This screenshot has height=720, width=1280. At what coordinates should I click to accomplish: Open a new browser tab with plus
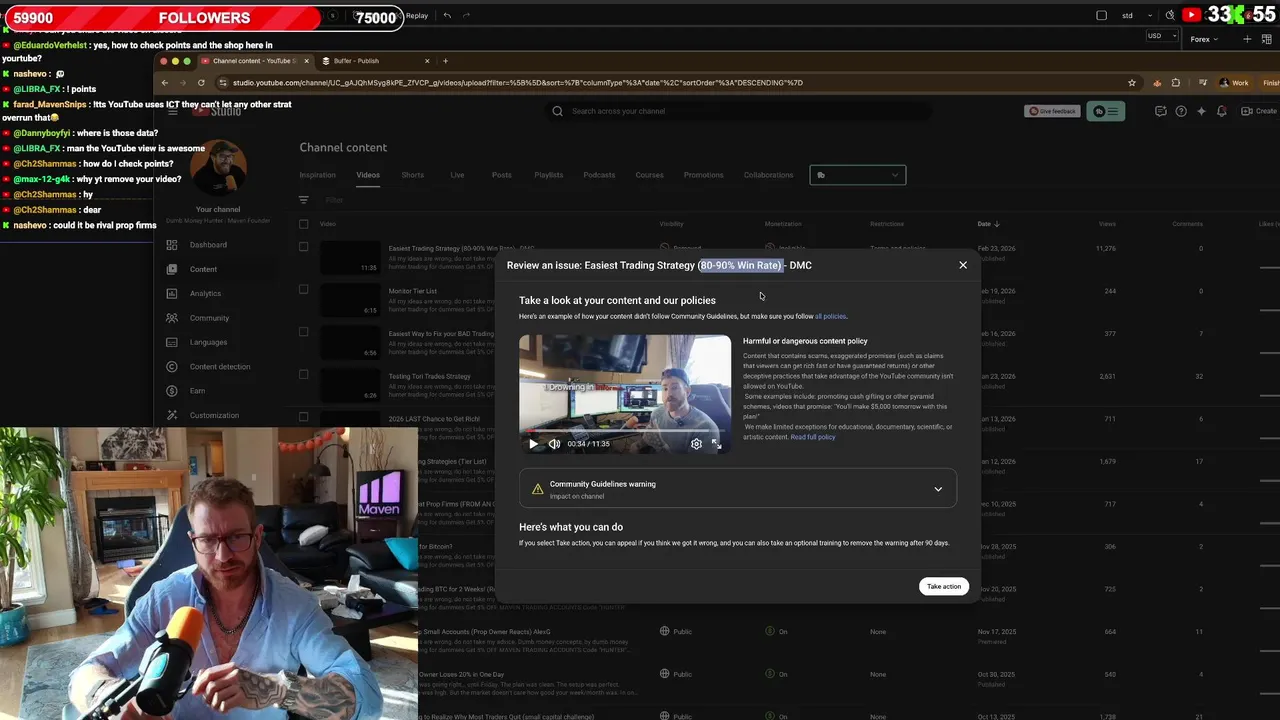(445, 61)
